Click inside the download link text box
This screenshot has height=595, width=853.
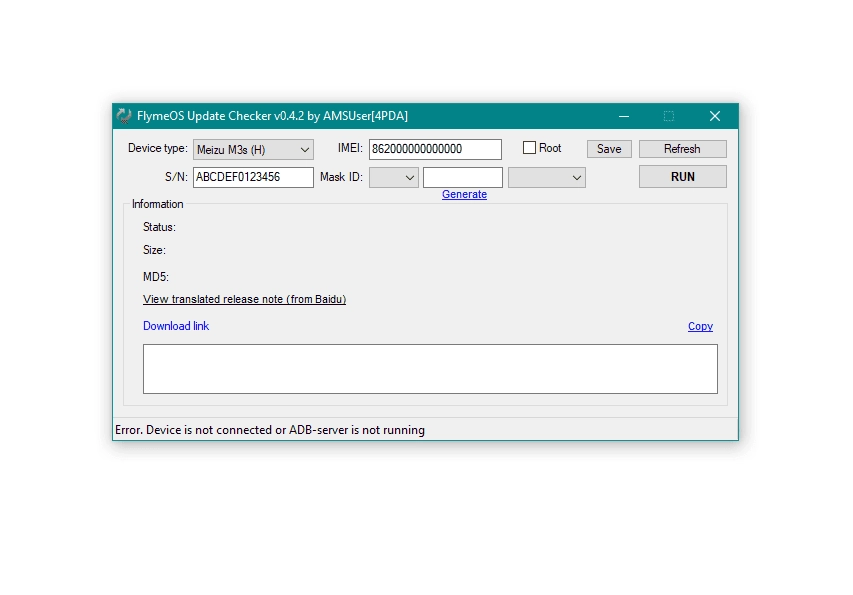point(430,369)
